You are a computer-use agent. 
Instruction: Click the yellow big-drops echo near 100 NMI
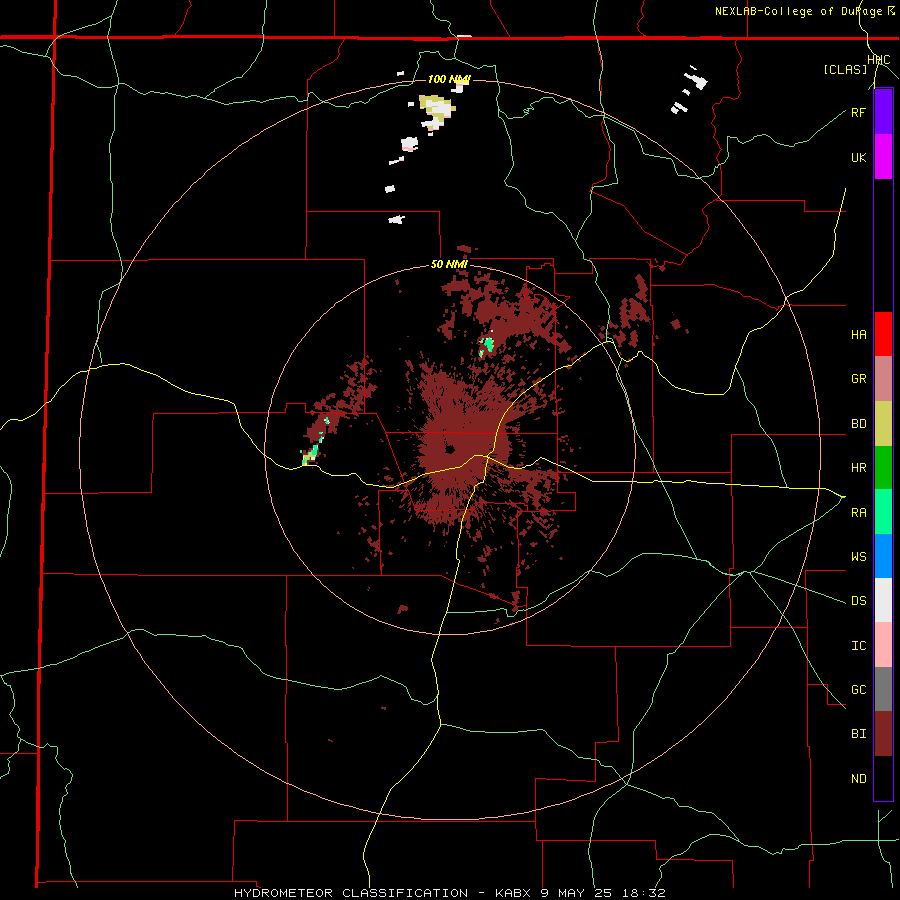(x=437, y=111)
